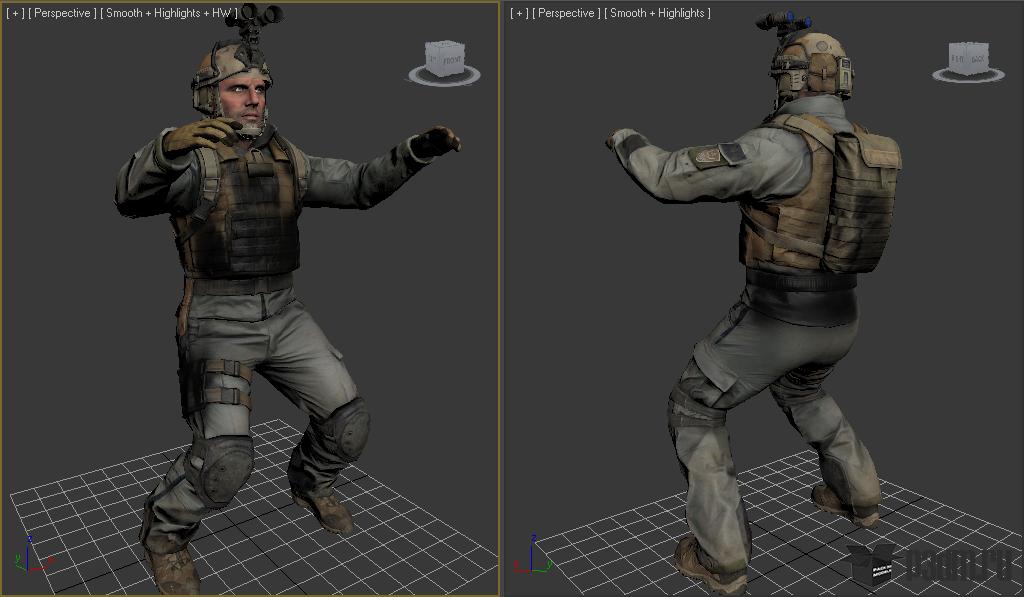This screenshot has width=1024, height=597.
Task: Click the compass ring under the right ViewCube
Action: click(x=968, y=75)
